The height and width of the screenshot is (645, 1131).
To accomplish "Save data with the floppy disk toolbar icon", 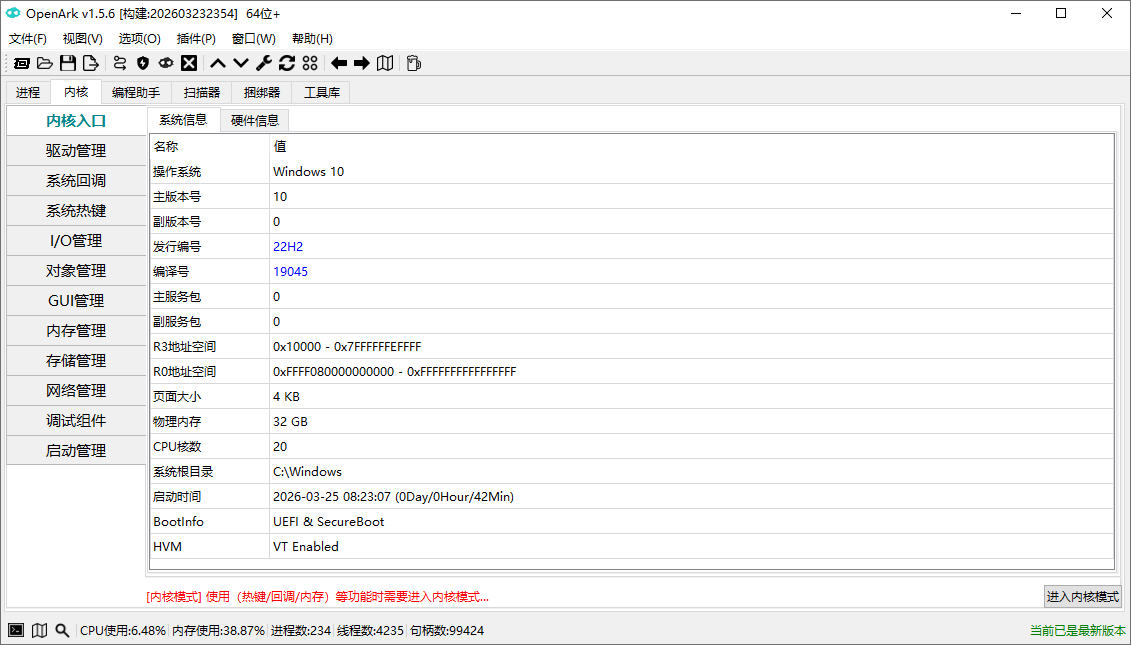I will click(x=68, y=63).
